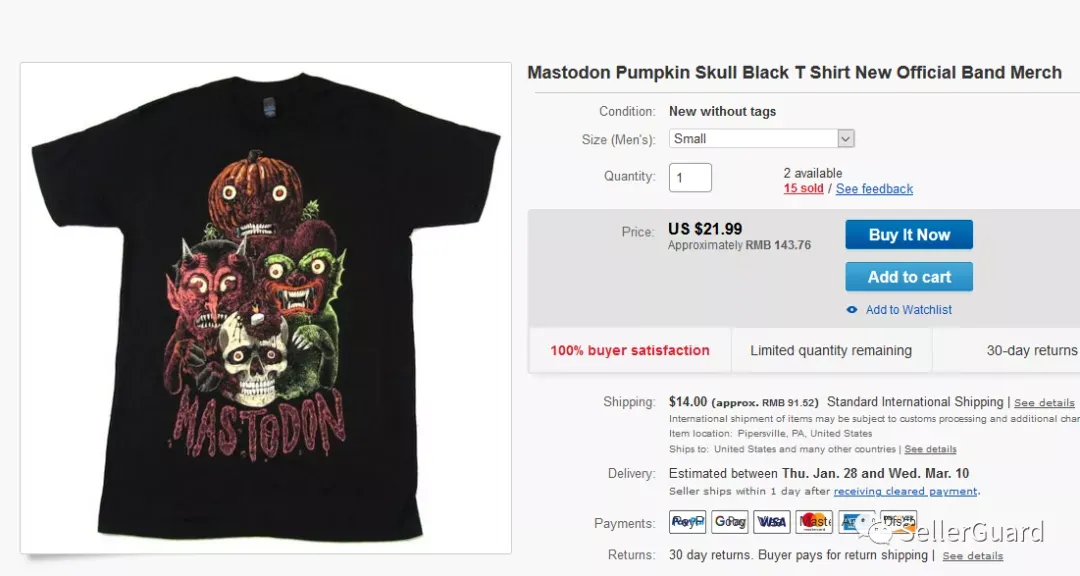Click the Visa card icon
The height and width of the screenshot is (576, 1080).
coord(771,522)
